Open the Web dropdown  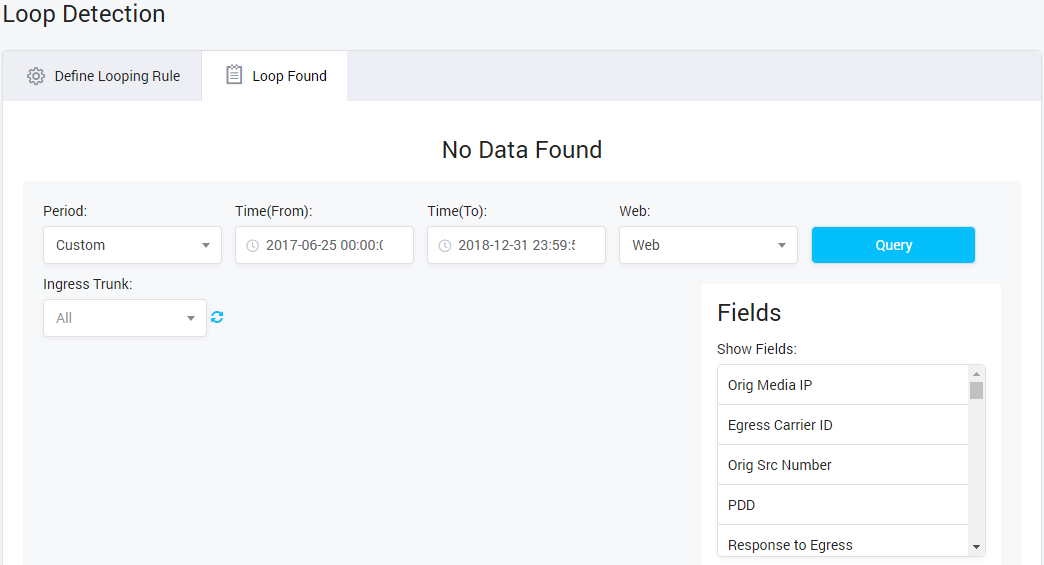[x=708, y=245]
